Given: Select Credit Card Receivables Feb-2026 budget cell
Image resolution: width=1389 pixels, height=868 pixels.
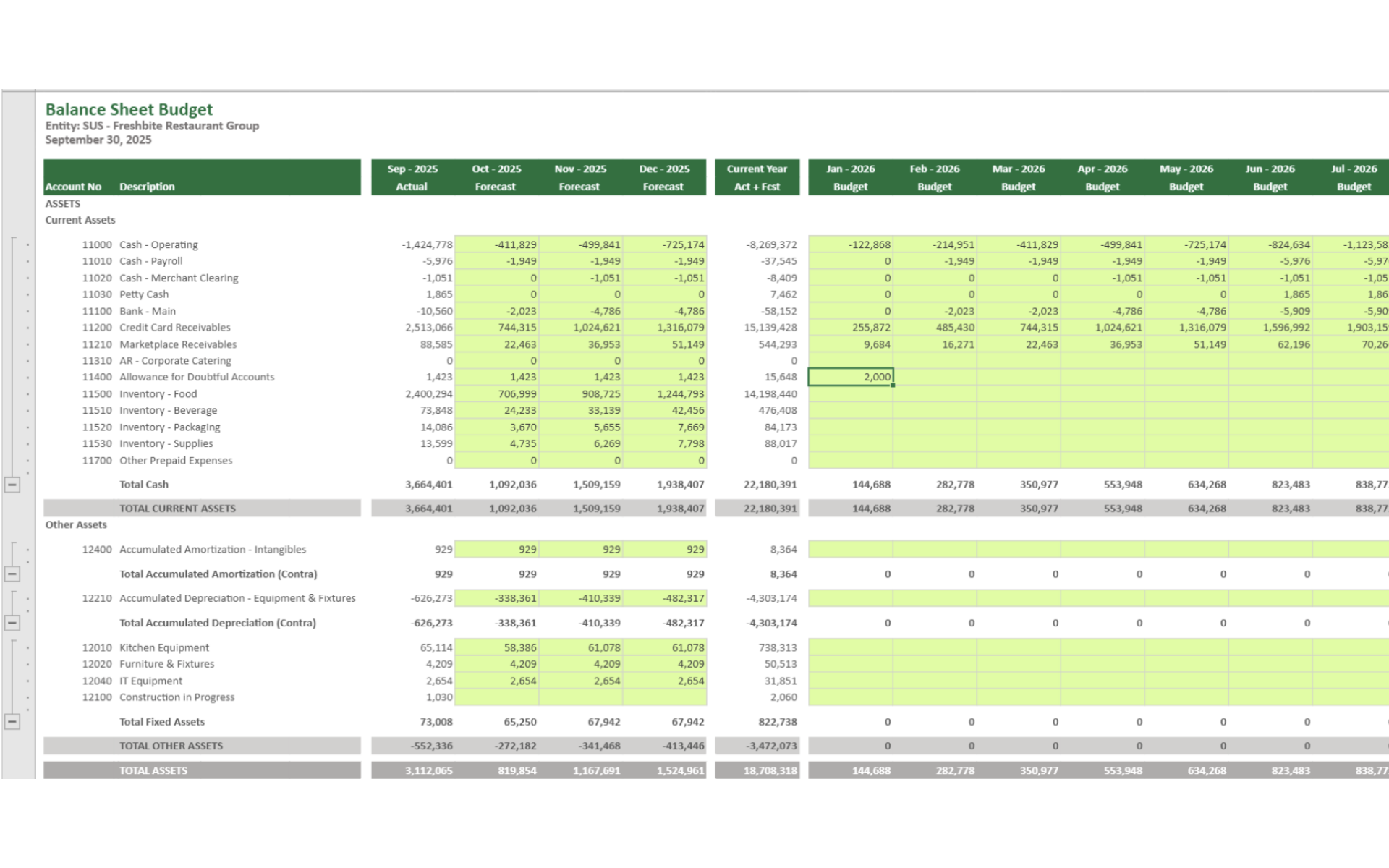Looking at the screenshot, I should pos(935,328).
